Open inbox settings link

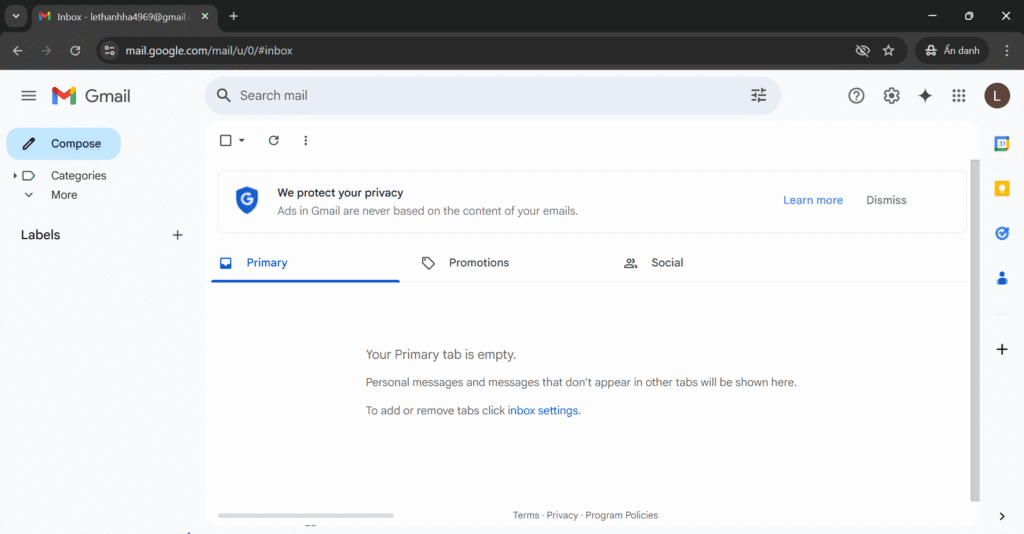click(x=543, y=411)
